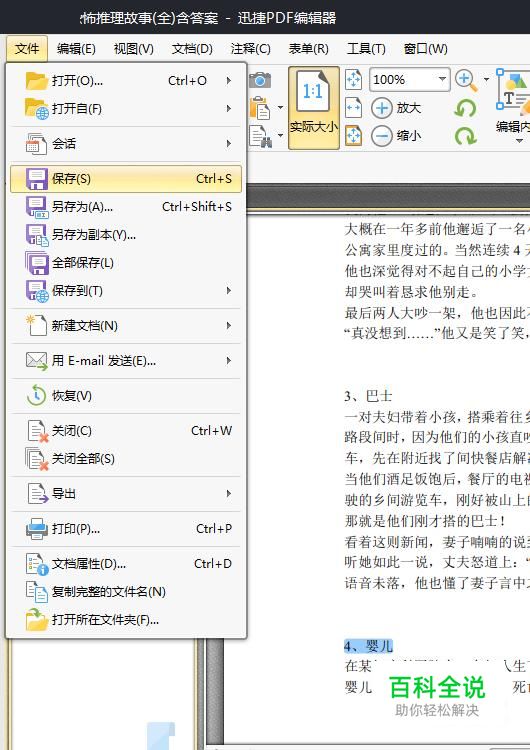Click the 关闭(C) document icon
Screen dimensions: 530x750
(x=37, y=431)
